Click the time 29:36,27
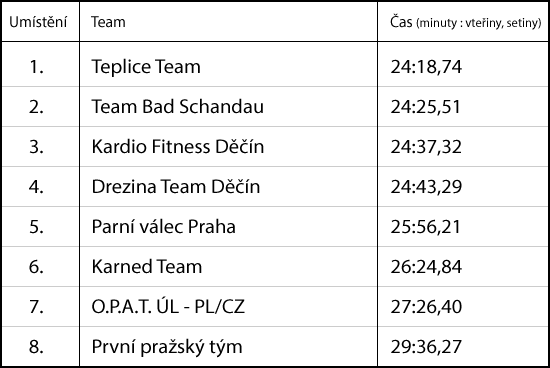The image size is (550, 368). pyautogui.click(x=426, y=347)
